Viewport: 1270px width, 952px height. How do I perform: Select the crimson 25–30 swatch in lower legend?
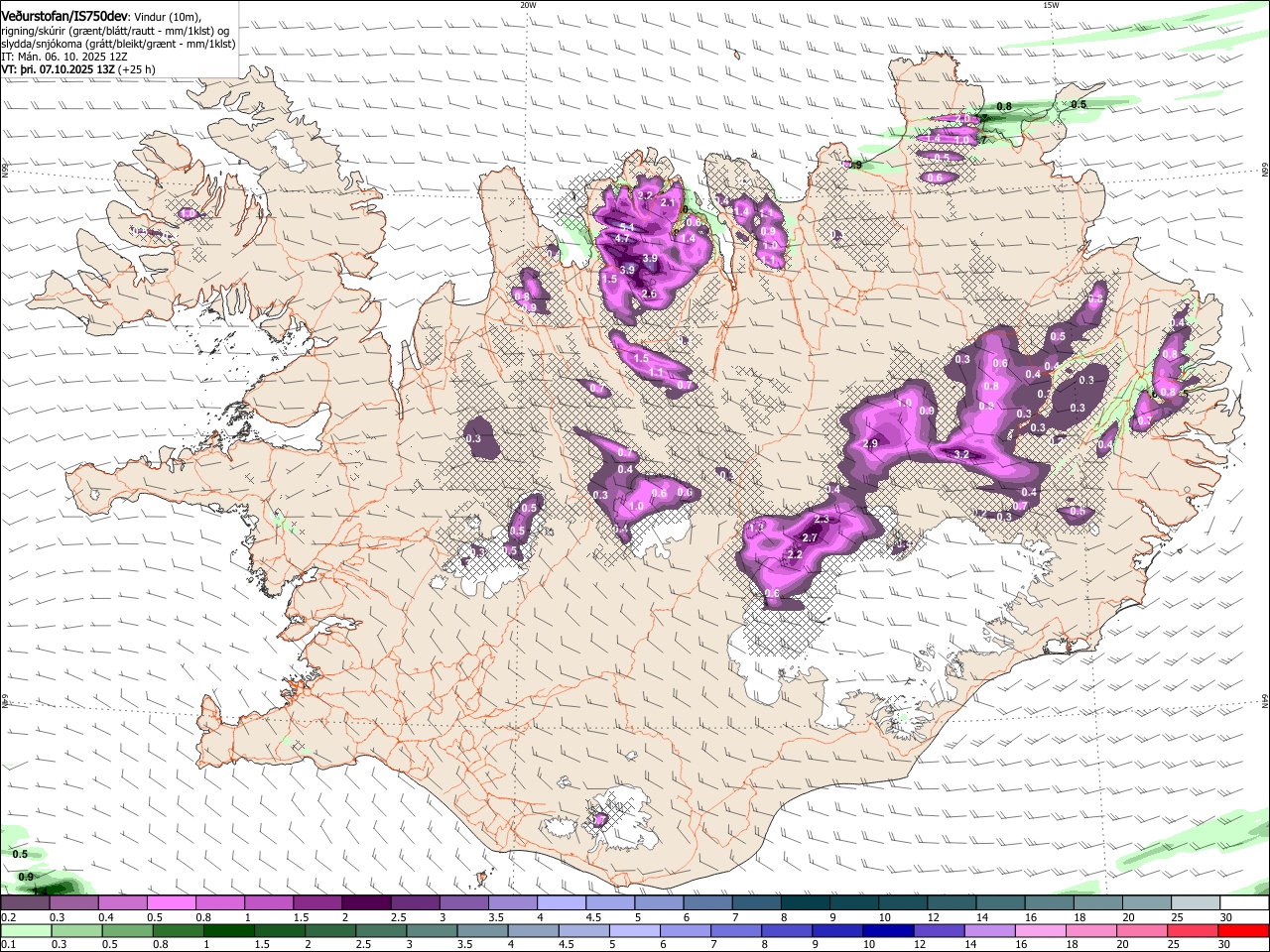(x=1192, y=930)
